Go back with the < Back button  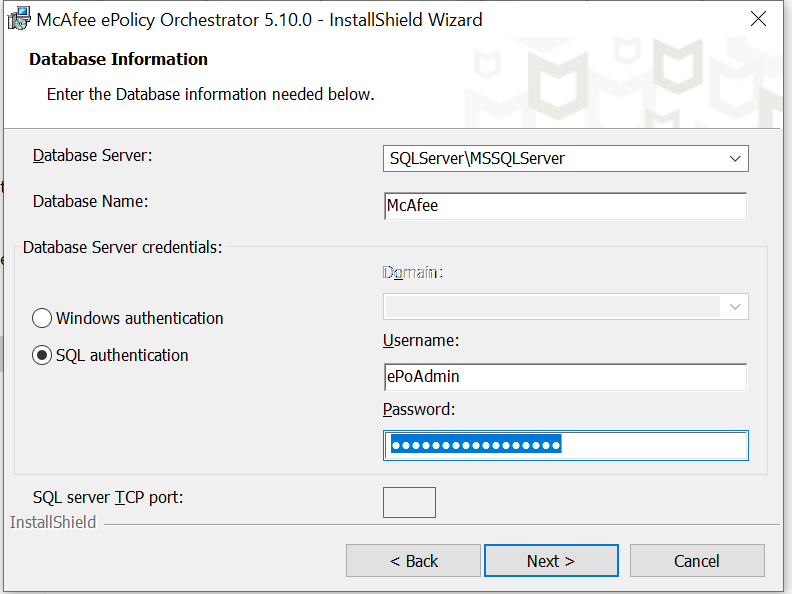(413, 561)
